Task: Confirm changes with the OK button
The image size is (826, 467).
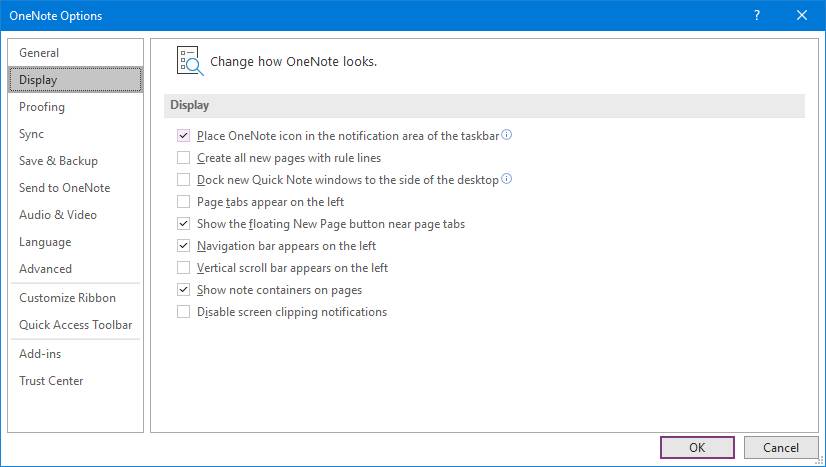Action: point(697,448)
